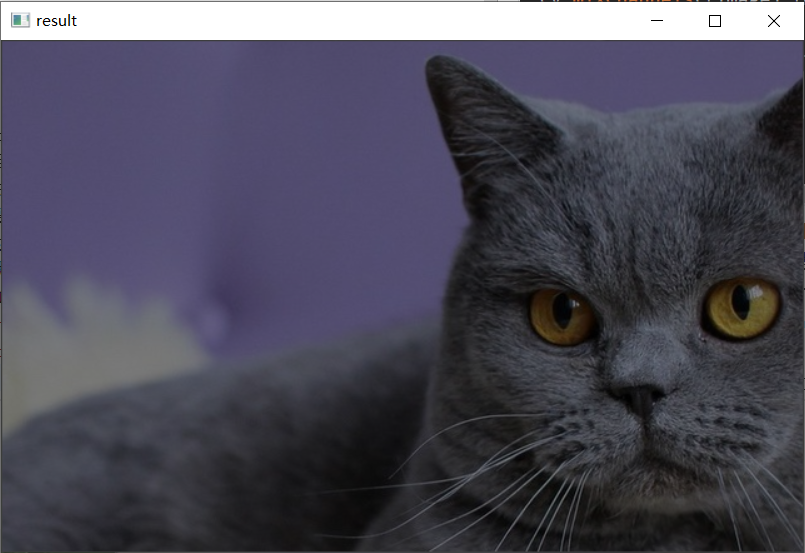The width and height of the screenshot is (805, 553).
Task: Close the result window
Action: [773, 20]
